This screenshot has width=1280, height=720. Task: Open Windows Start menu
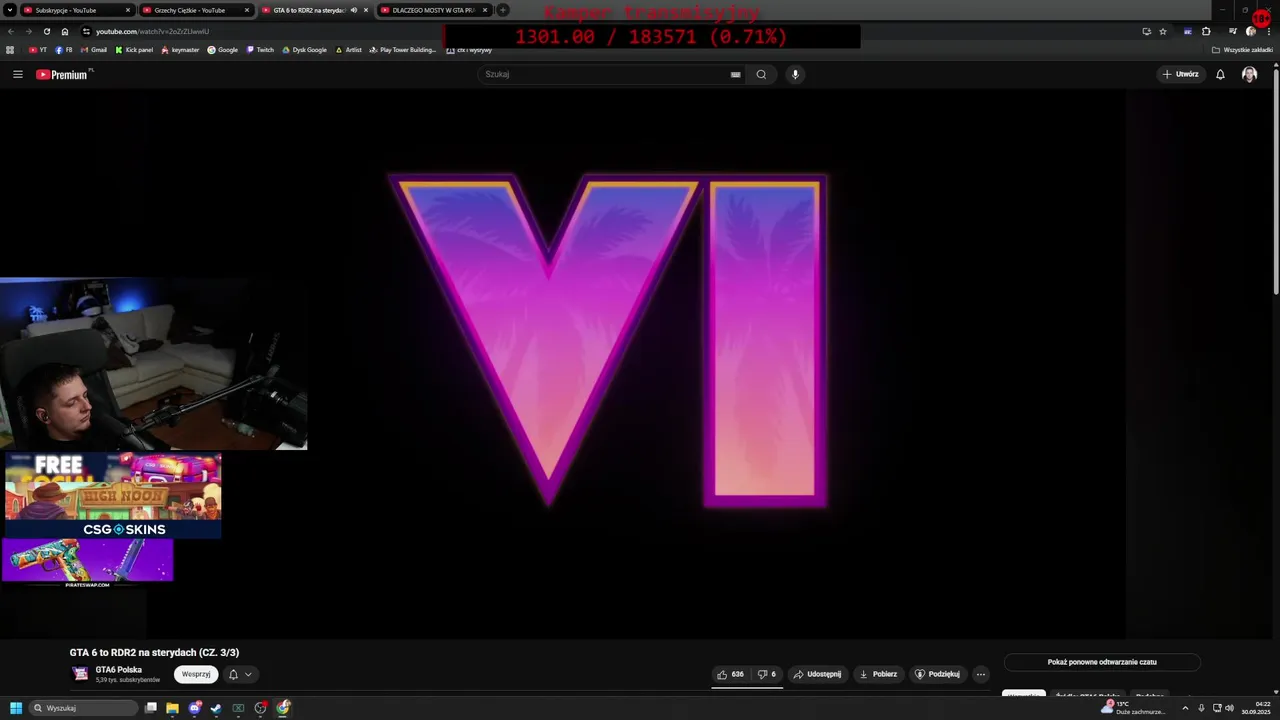click(x=16, y=708)
